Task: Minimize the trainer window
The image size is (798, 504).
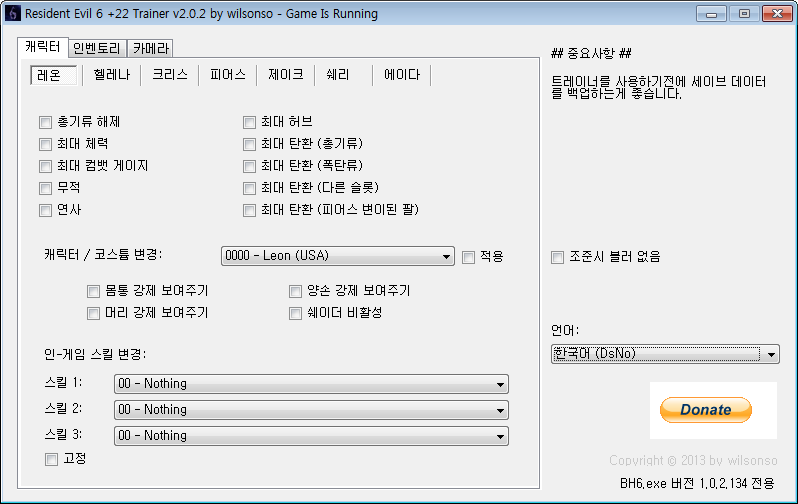Action: [x=711, y=14]
